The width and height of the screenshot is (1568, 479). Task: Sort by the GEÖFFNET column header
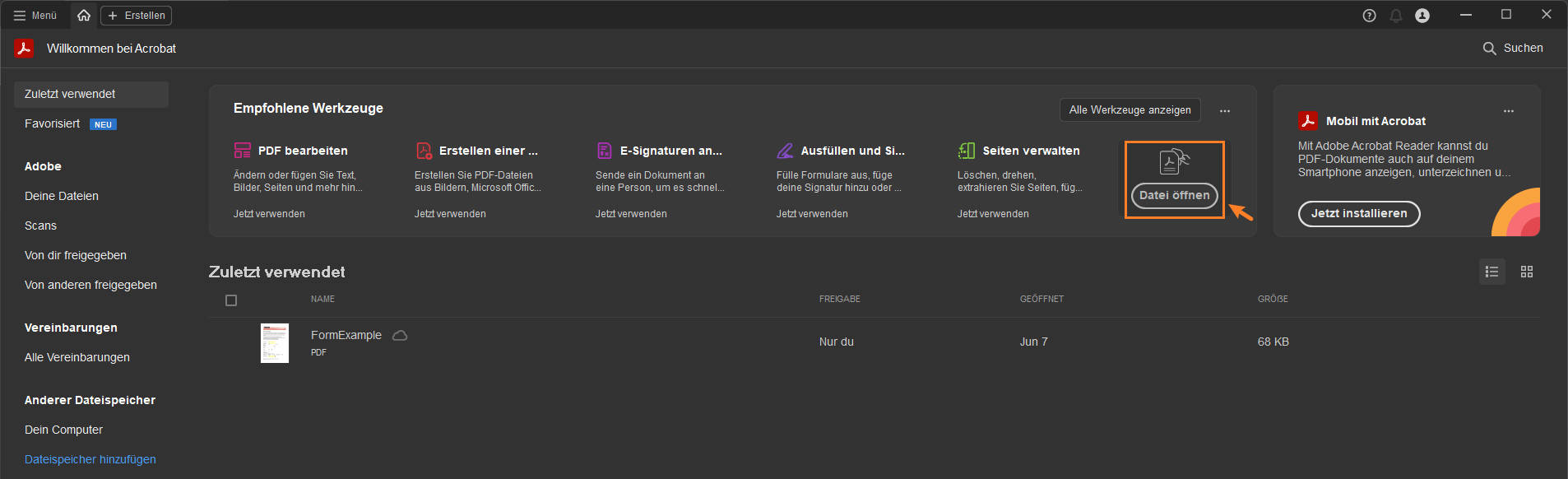1041,299
